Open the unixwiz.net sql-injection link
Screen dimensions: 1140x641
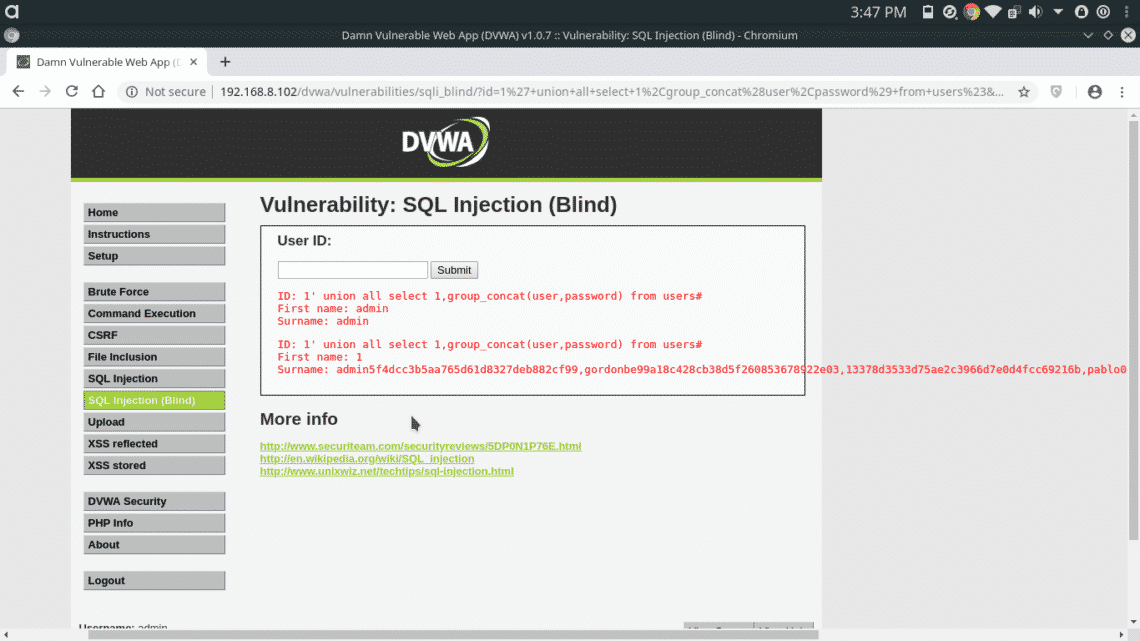(x=387, y=471)
